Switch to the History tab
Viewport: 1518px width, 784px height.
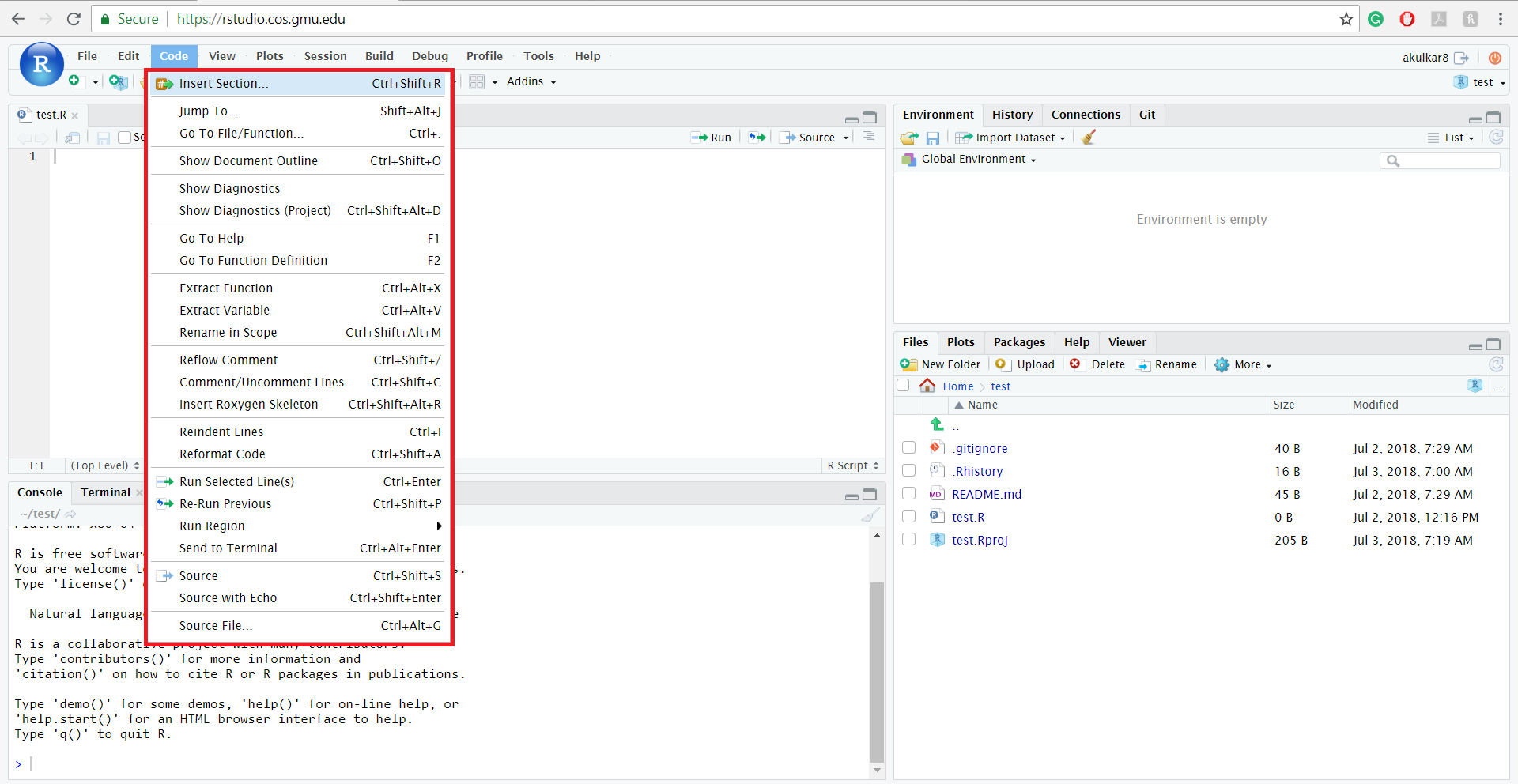click(1012, 115)
